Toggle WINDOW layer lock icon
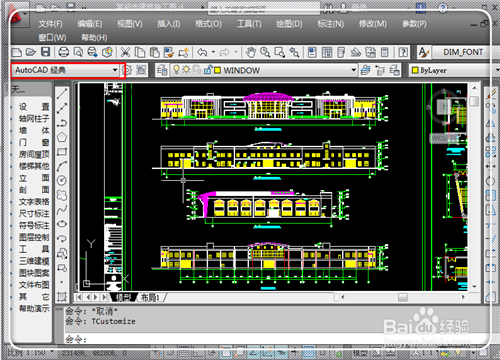The height and width of the screenshot is (360, 500). click(x=208, y=70)
